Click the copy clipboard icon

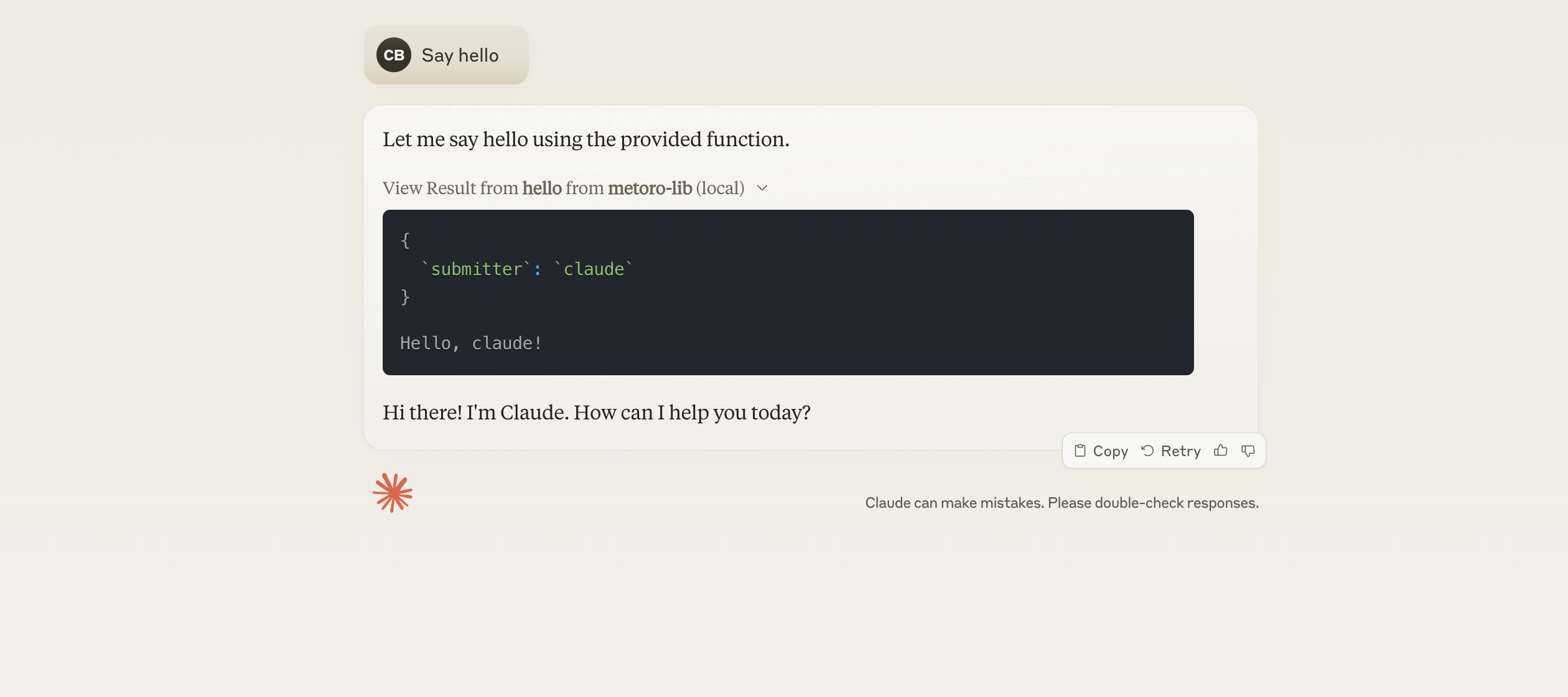1081,451
